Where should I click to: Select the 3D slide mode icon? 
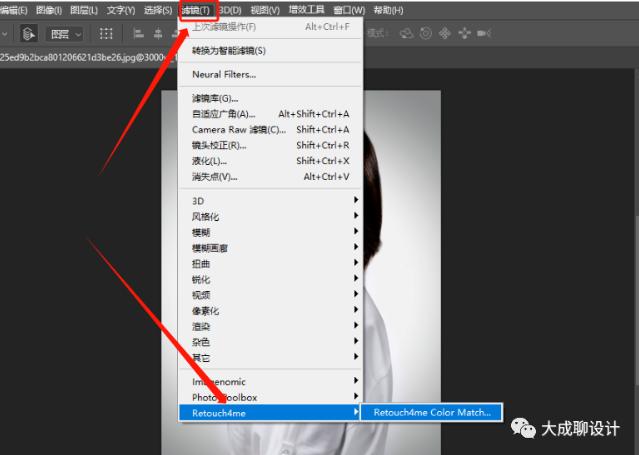(465, 33)
